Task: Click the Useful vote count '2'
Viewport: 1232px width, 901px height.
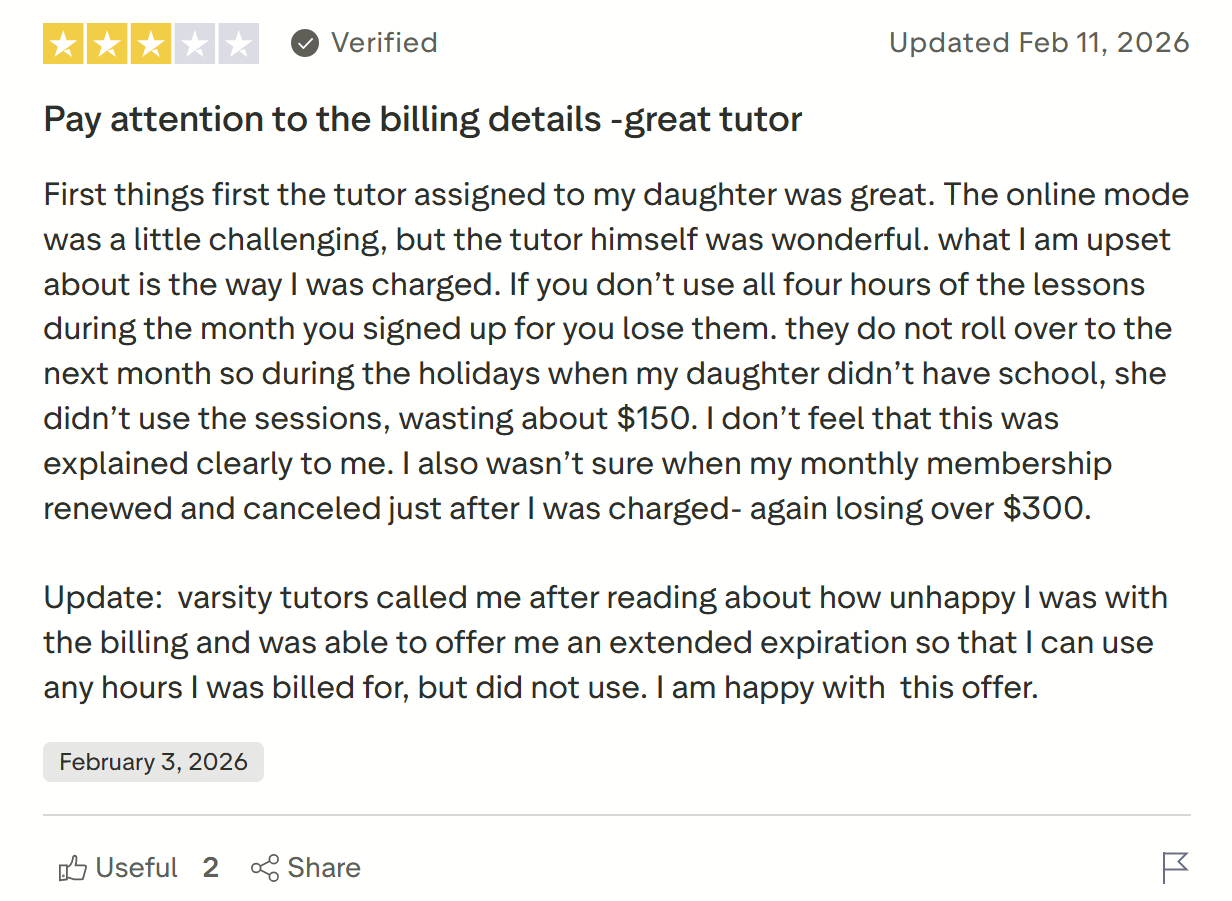Action: click(x=210, y=868)
